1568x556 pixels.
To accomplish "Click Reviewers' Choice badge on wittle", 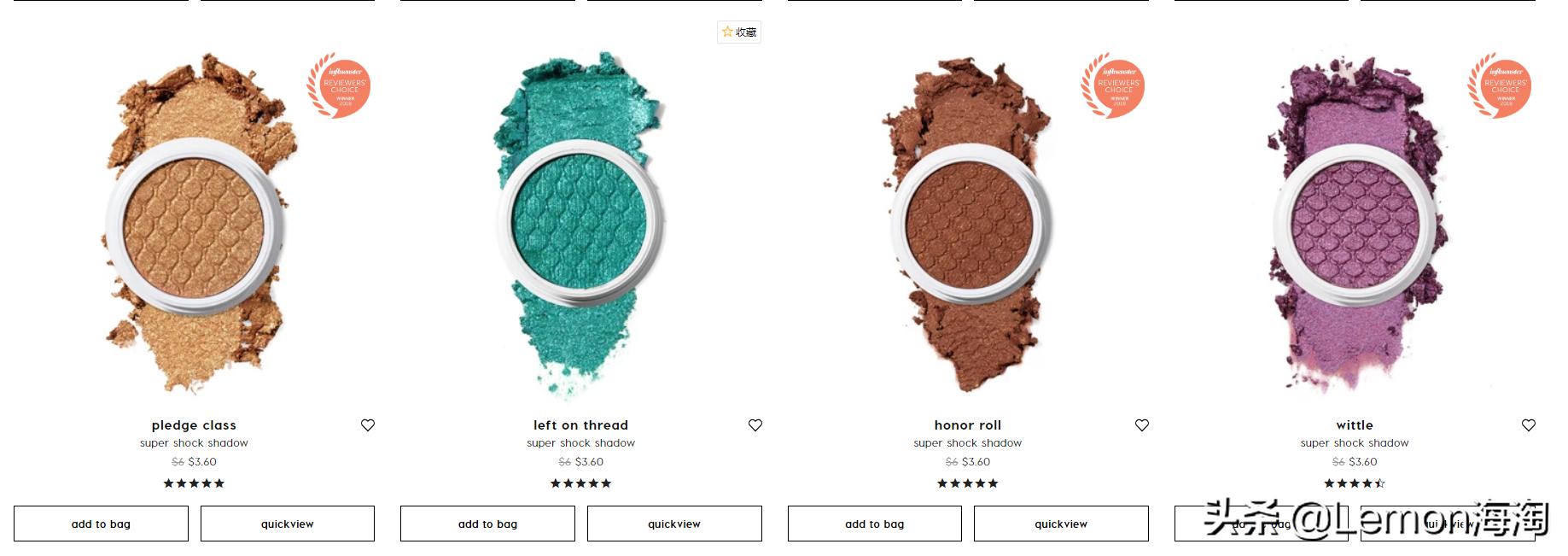I will [x=1500, y=85].
